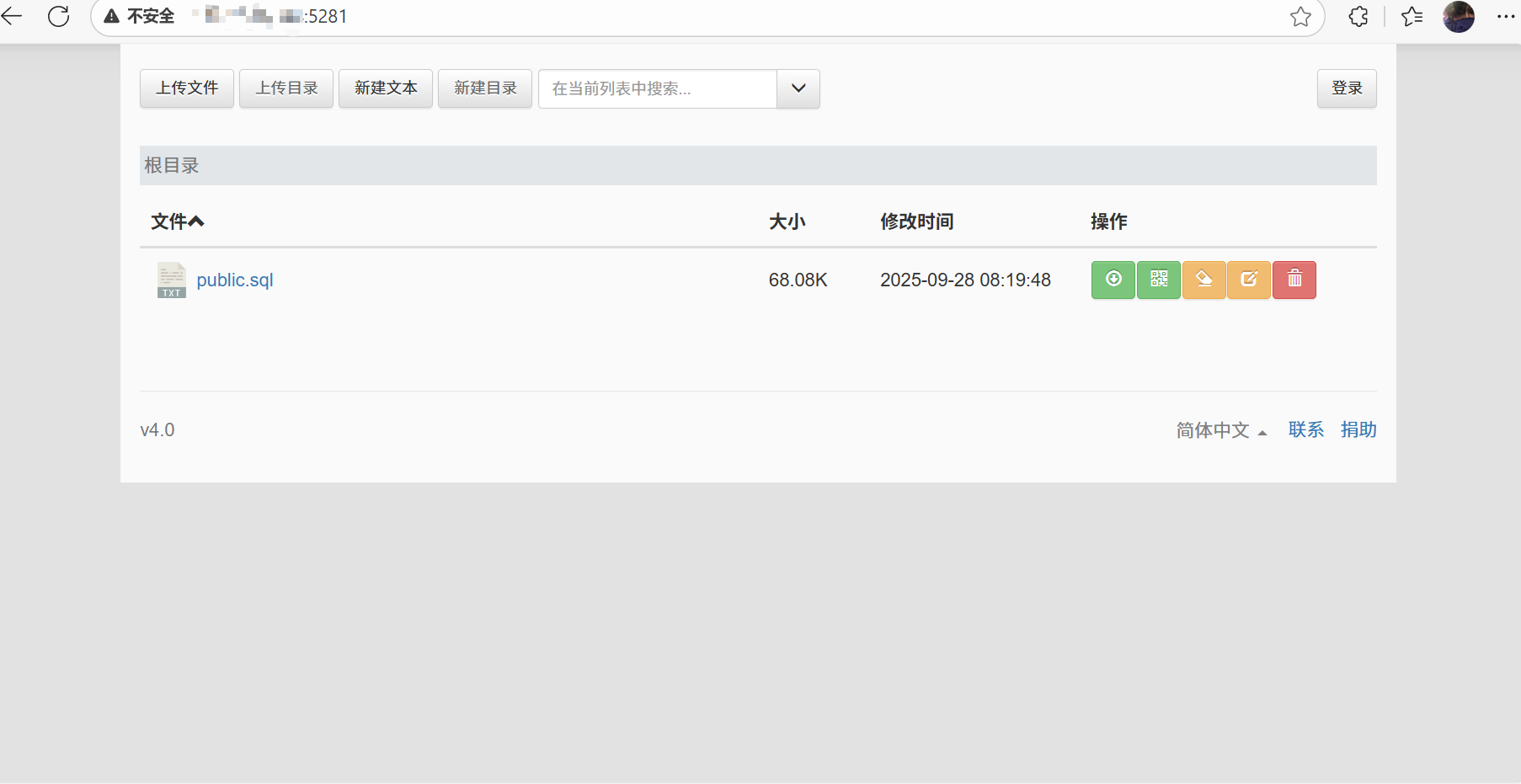Click the TXT file type icon
1521x784 pixels.
[170, 280]
